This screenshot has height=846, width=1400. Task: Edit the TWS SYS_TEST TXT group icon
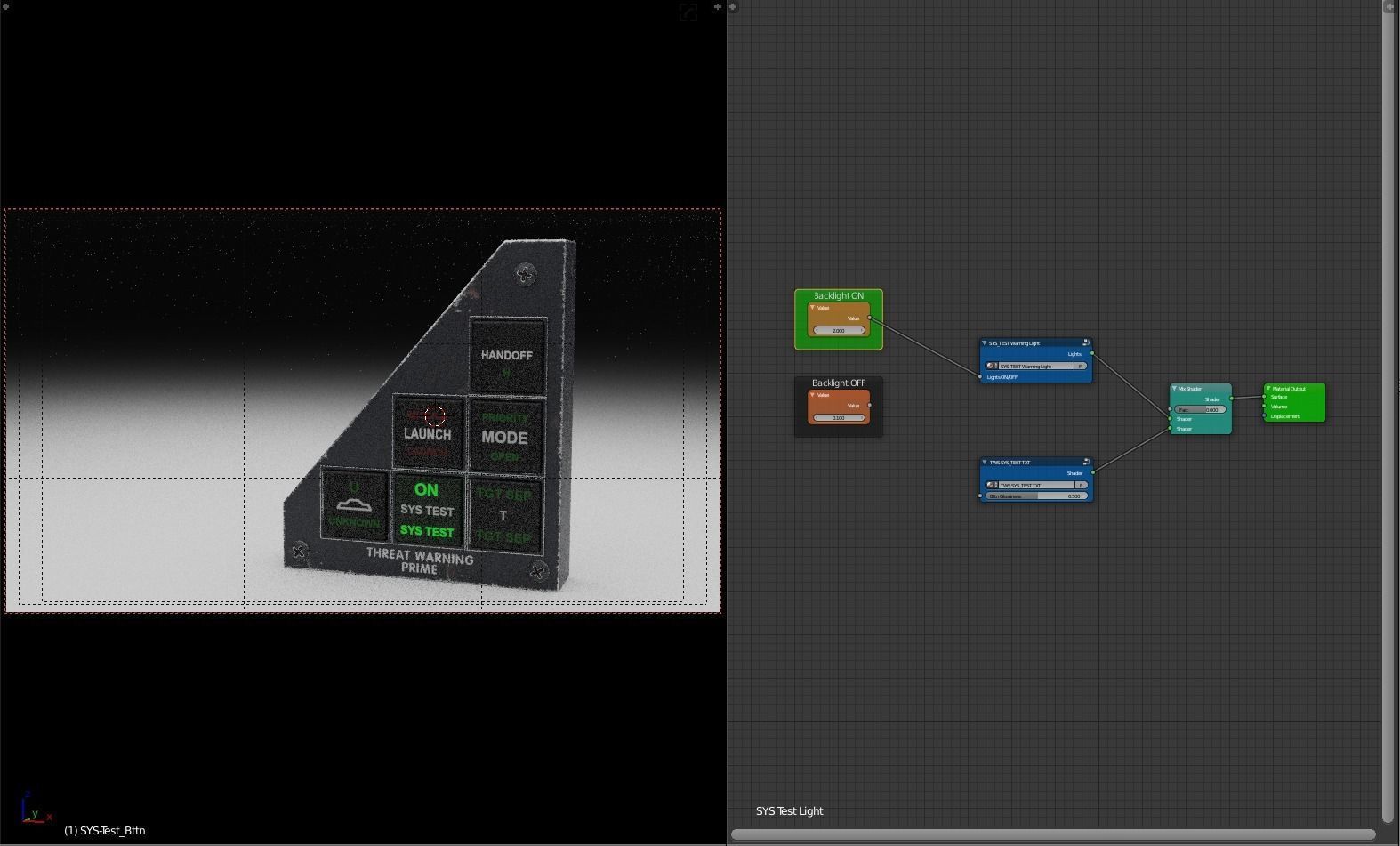(1086, 463)
